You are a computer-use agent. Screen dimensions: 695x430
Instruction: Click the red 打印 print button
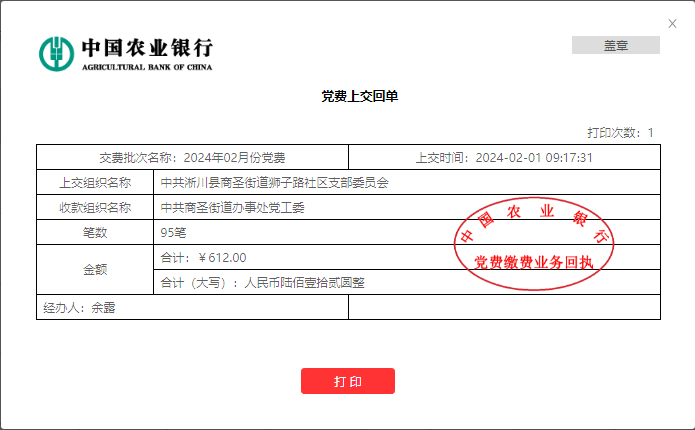(x=348, y=381)
